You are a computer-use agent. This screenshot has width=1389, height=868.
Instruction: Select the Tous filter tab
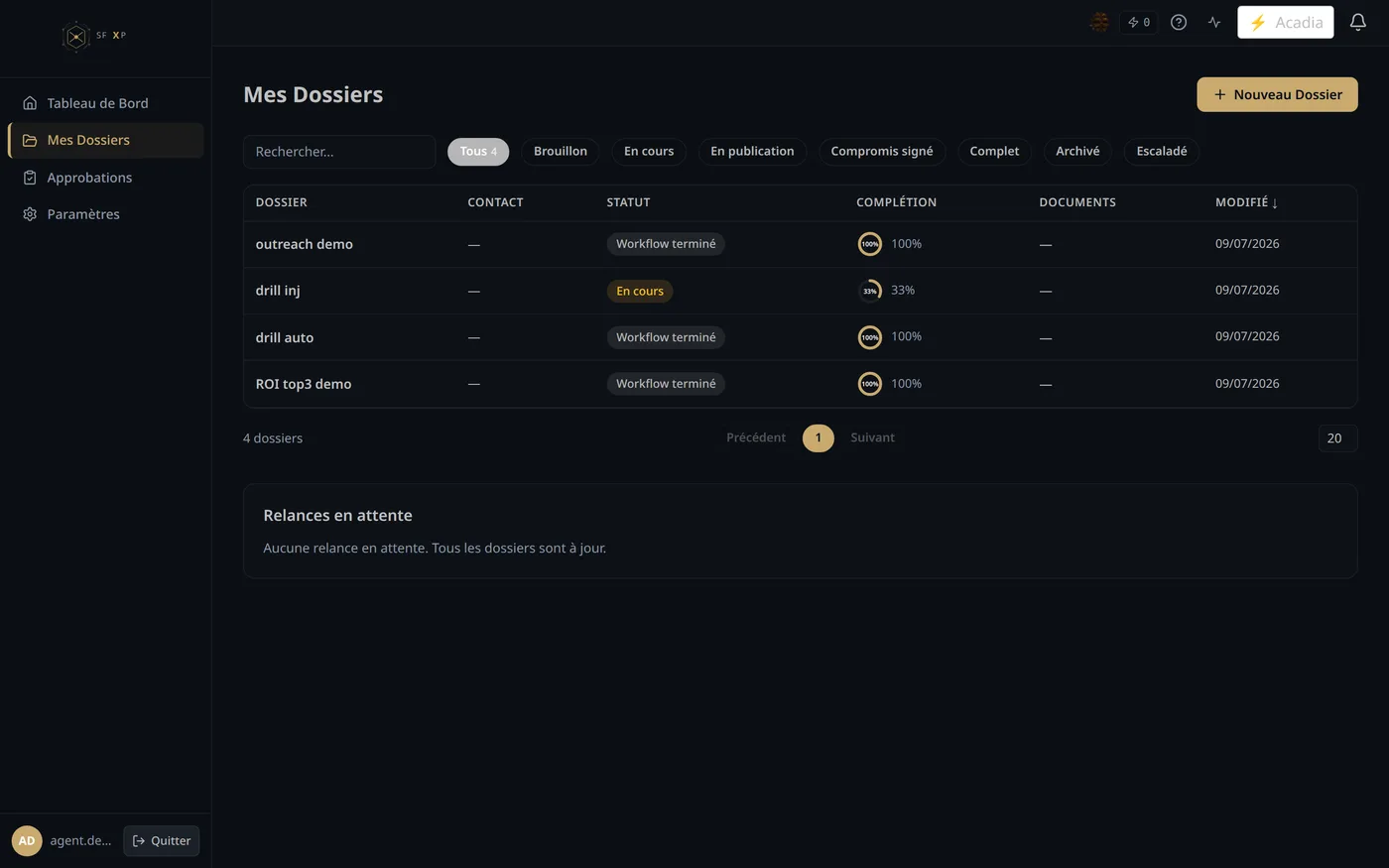click(x=478, y=152)
